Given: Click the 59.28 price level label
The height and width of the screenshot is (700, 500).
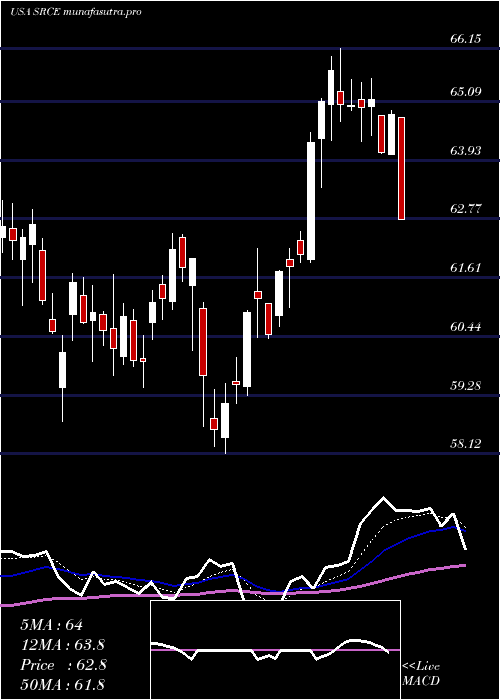Looking at the screenshot, I should [466, 385].
